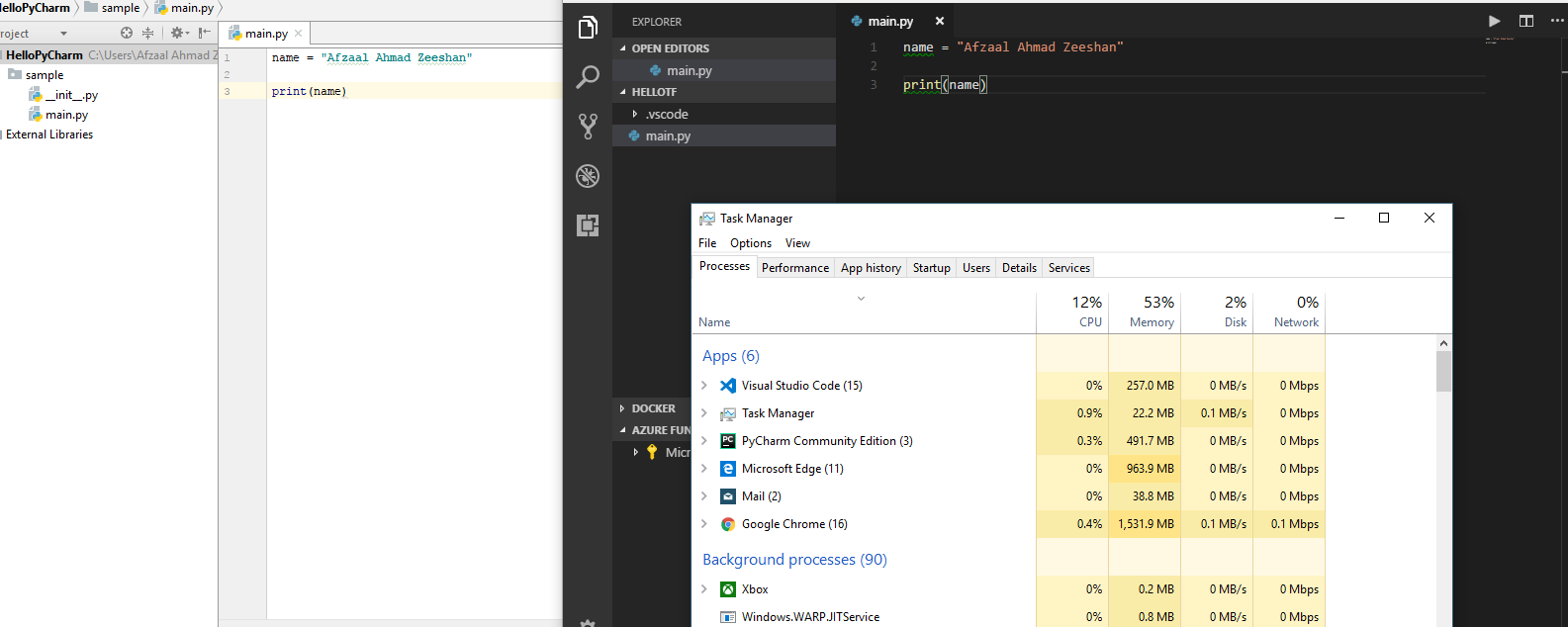Sort processes by Name column
The height and width of the screenshot is (627, 1568).
865,311
